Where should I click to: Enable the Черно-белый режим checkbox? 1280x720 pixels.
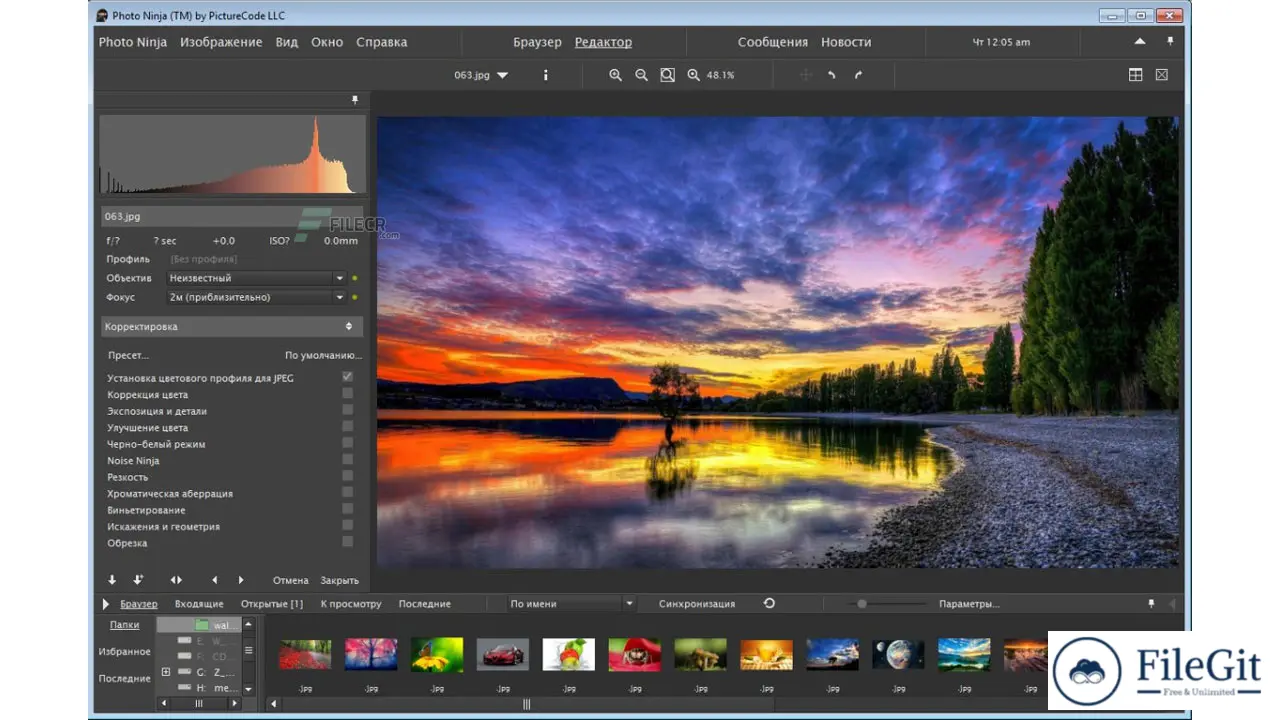(347, 443)
